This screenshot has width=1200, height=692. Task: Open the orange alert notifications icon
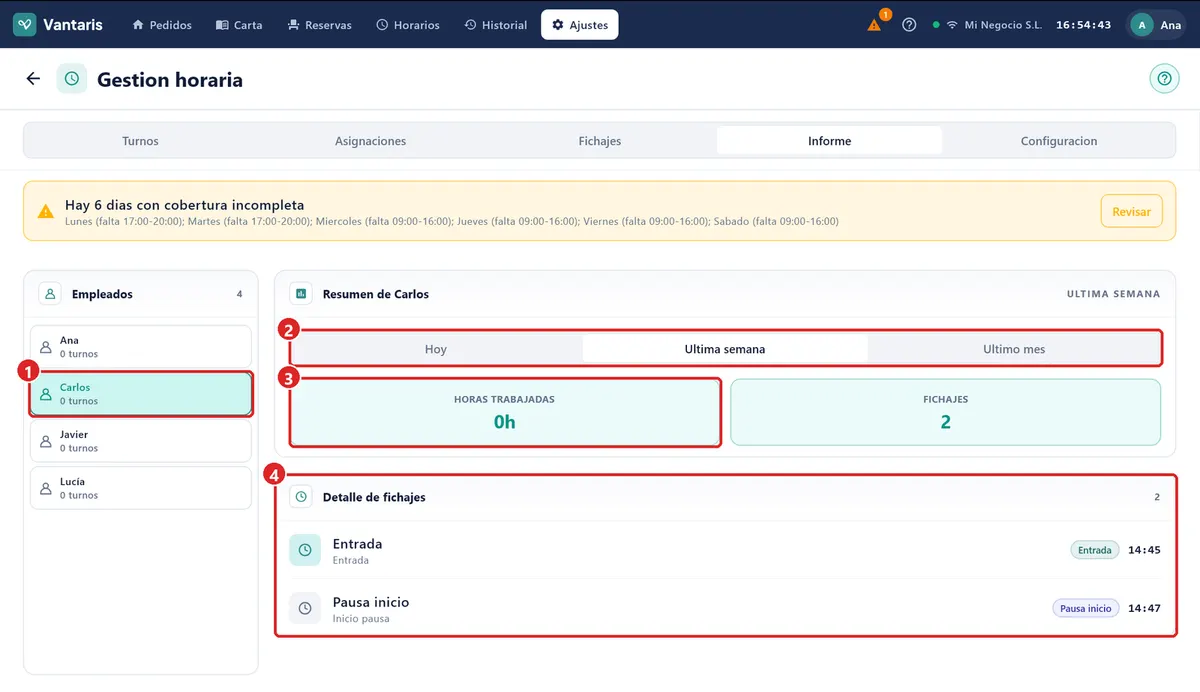point(875,25)
